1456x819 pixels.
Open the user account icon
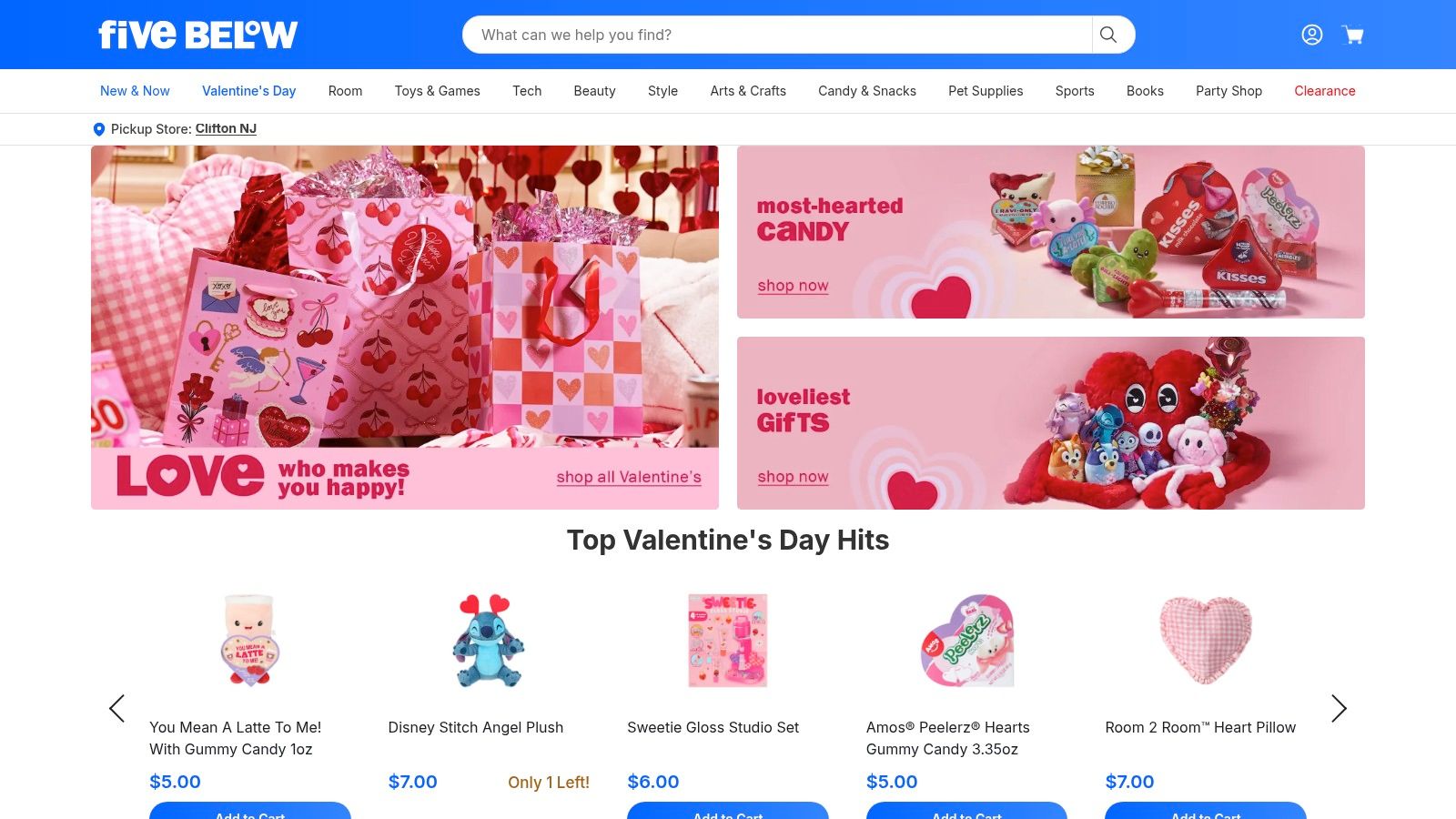(x=1311, y=35)
